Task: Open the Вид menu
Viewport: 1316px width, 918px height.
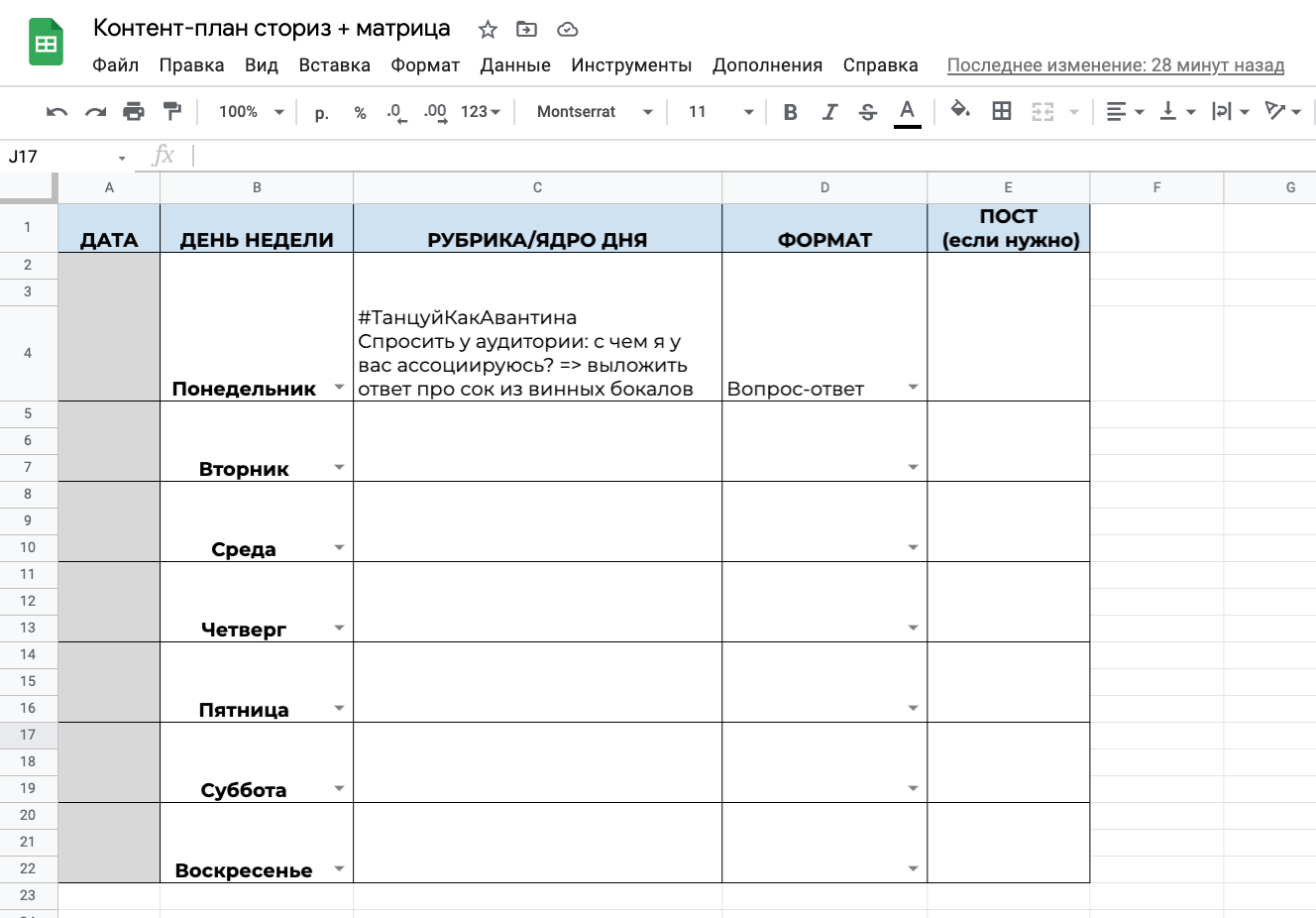Action: coord(262,65)
